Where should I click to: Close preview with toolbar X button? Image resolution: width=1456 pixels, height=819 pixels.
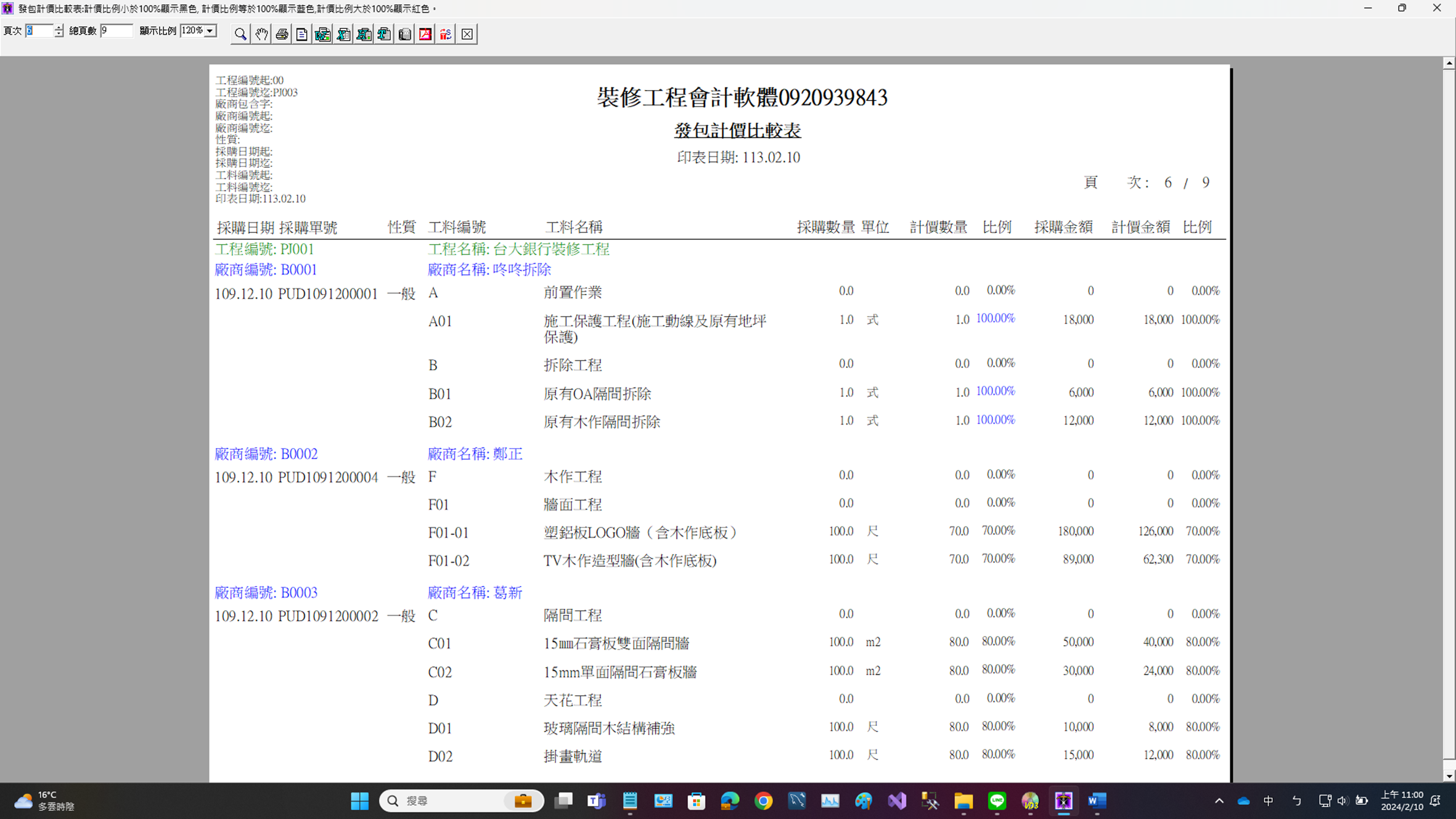pos(467,35)
